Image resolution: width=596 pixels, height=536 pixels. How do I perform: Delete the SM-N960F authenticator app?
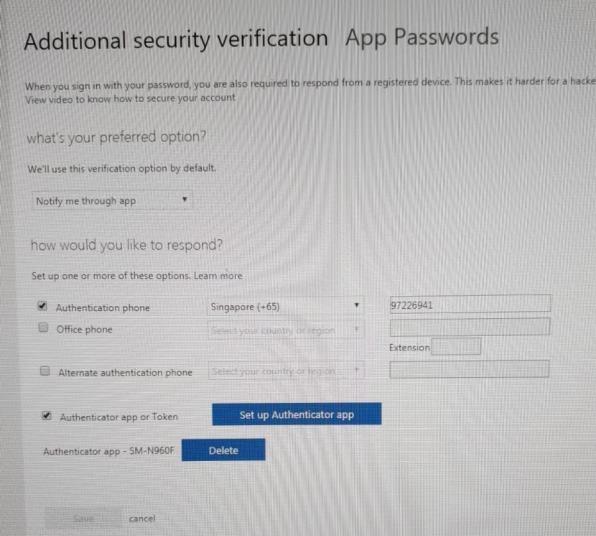(224, 450)
